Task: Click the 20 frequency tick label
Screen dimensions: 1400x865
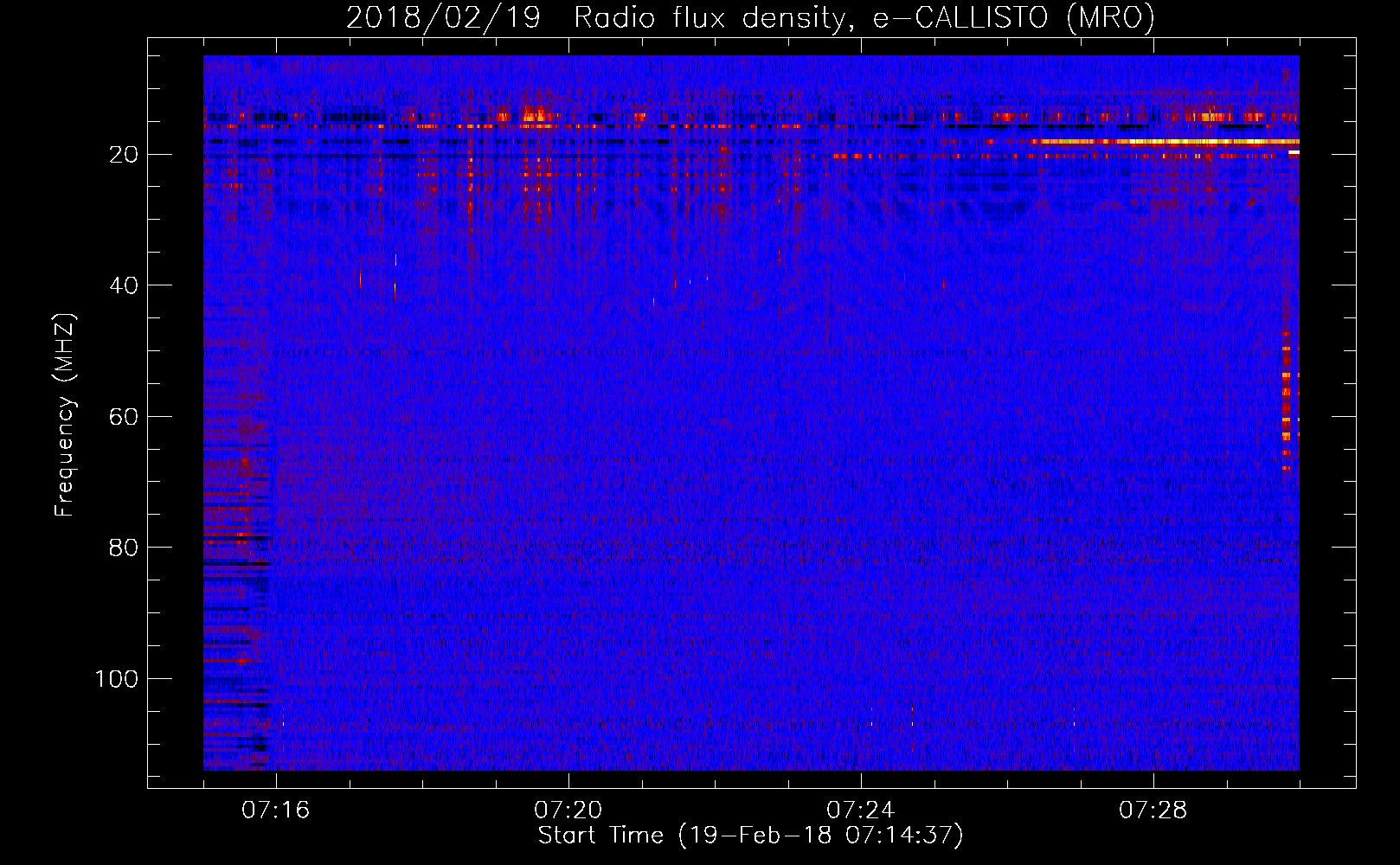Action: pos(125,155)
